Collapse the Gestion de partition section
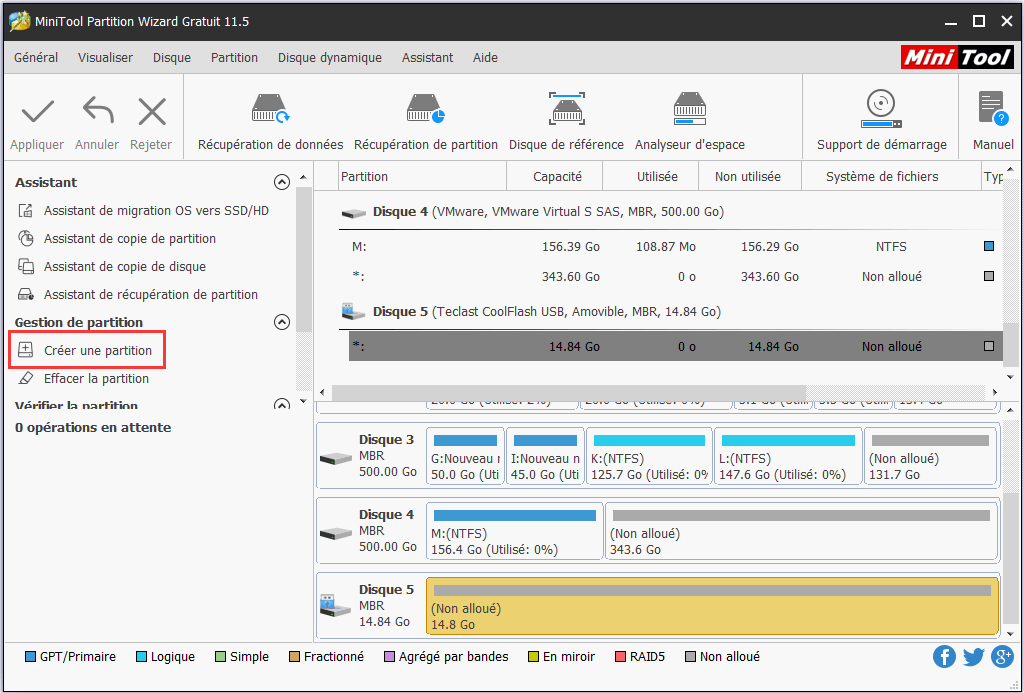The width and height of the screenshot is (1024, 693). point(281,322)
